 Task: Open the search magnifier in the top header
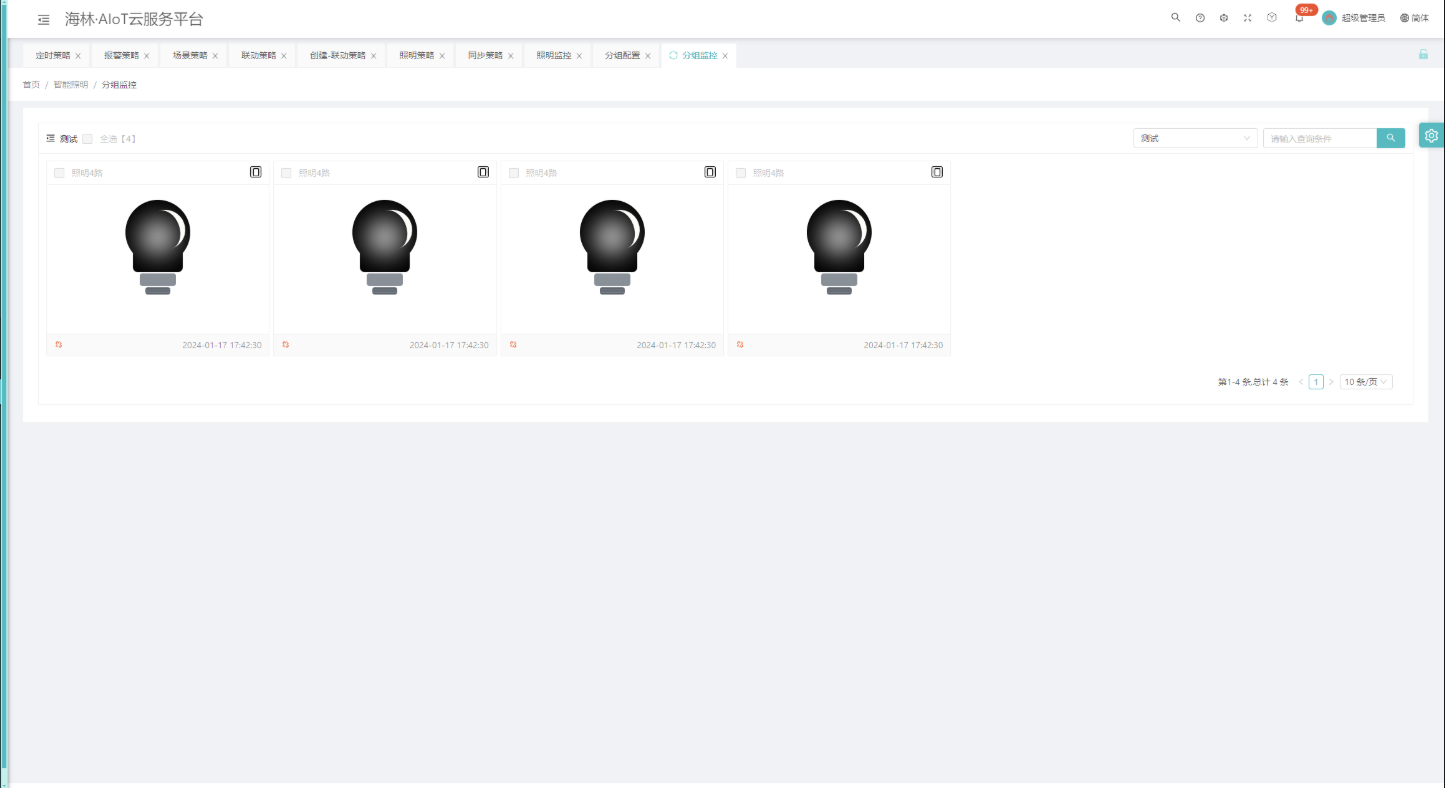[x=1176, y=18]
